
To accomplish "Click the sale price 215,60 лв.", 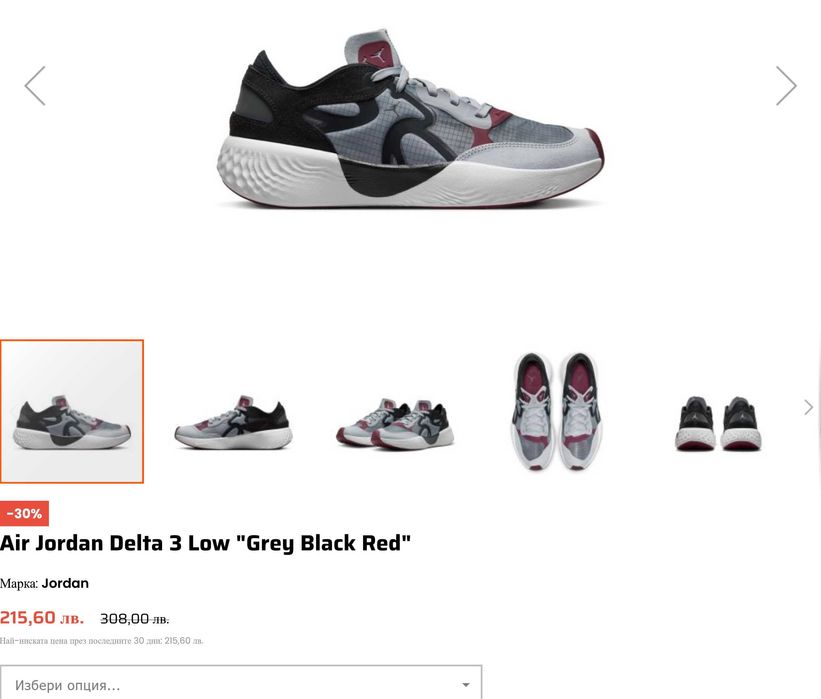I will 42,618.
